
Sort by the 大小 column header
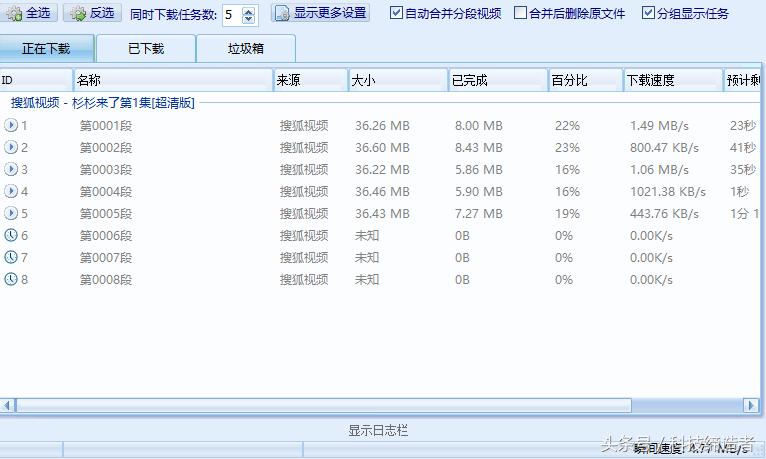tap(398, 80)
